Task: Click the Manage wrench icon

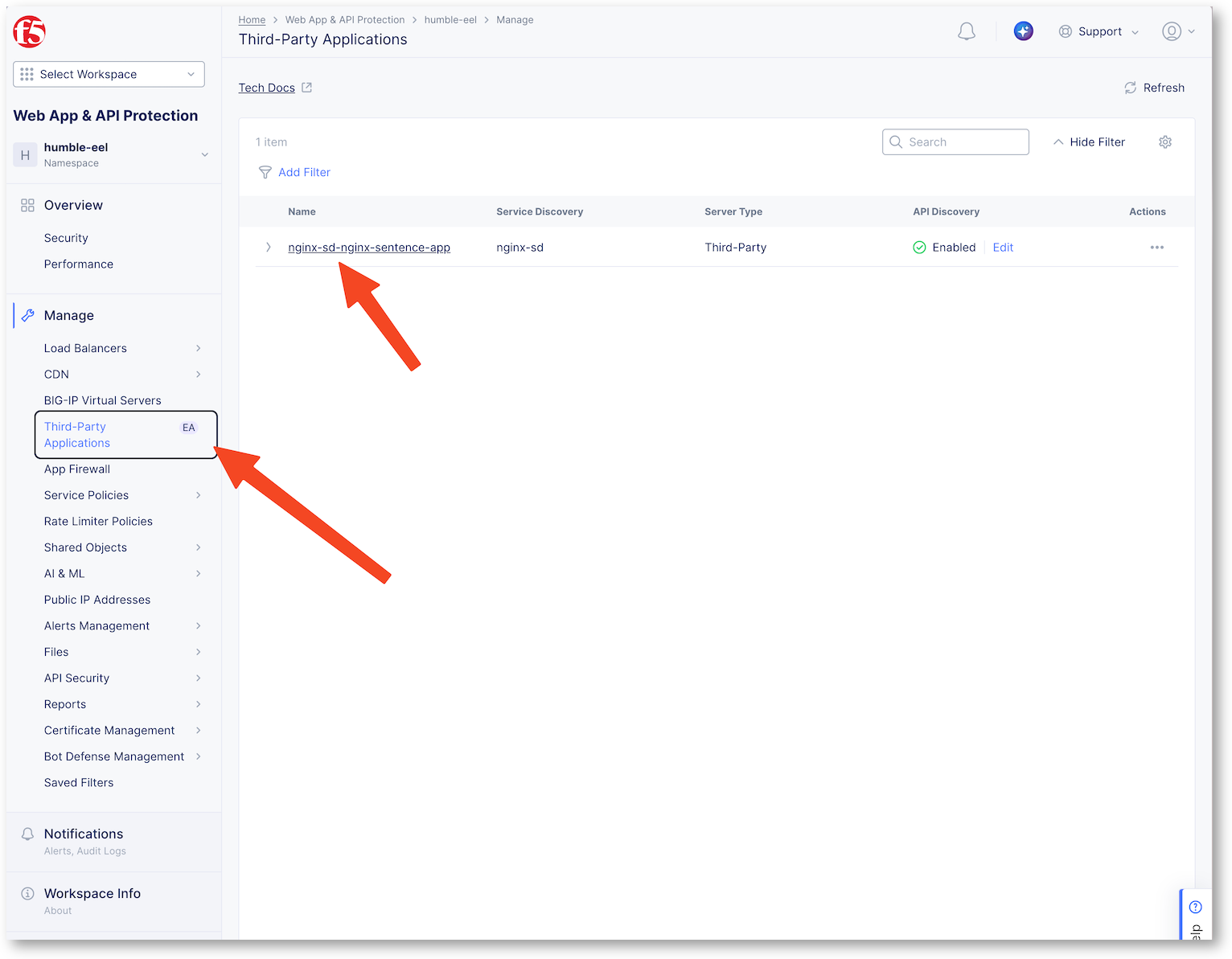Action: [28, 315]
